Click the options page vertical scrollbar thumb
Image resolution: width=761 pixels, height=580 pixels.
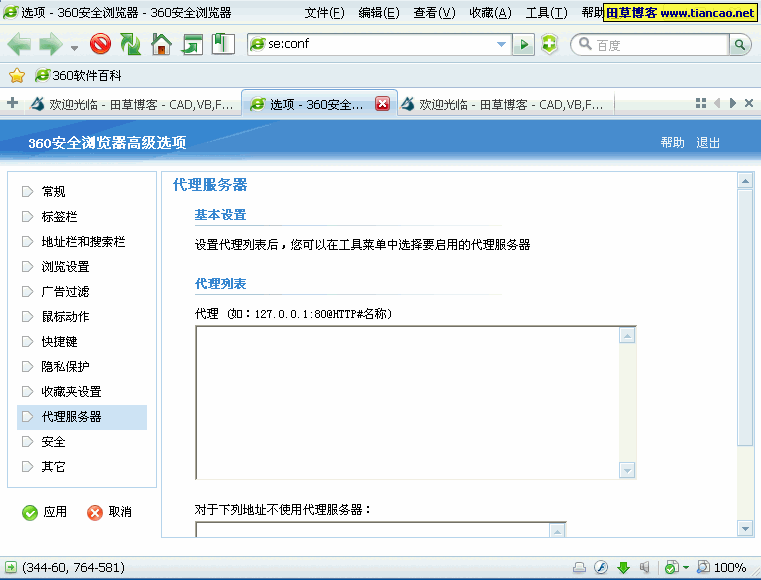coord(745,318)
